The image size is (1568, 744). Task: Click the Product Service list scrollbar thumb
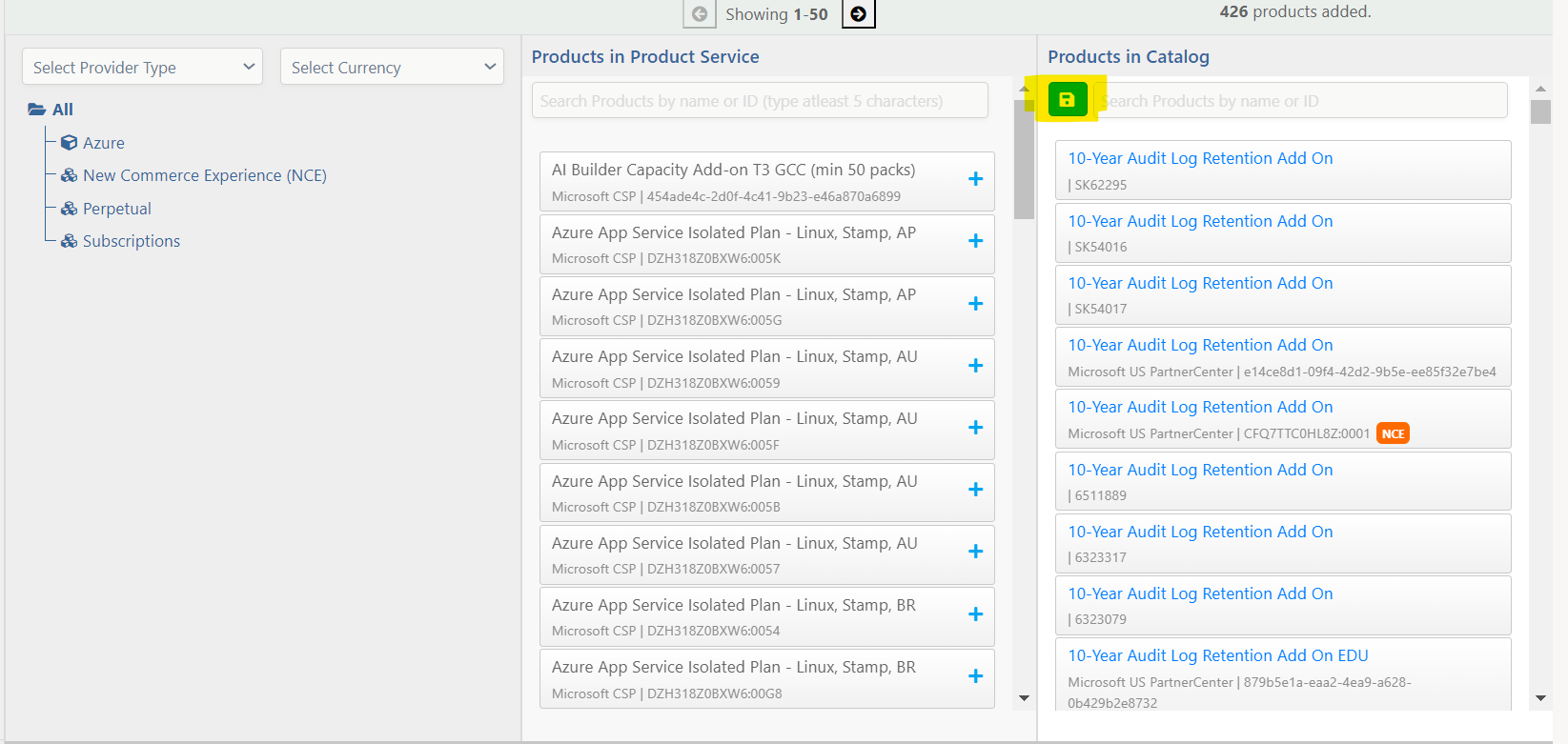1024,158
